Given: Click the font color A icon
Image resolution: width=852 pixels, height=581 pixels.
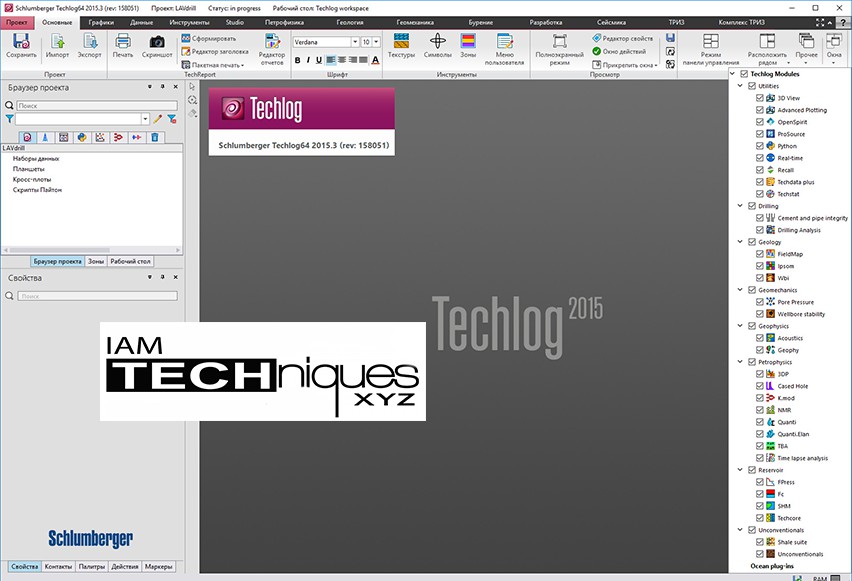Looking at the screenshot, I should 375,60.
